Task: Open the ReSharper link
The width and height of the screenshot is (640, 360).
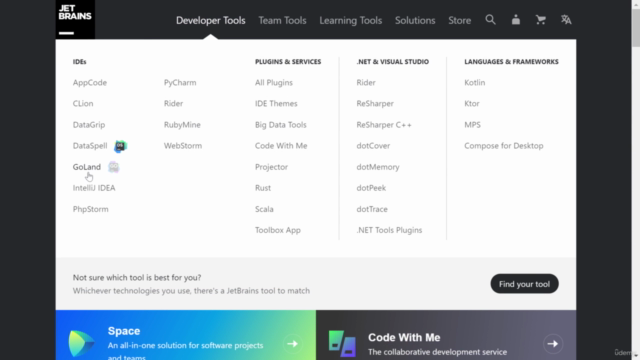Action: [x=375, y=104]
